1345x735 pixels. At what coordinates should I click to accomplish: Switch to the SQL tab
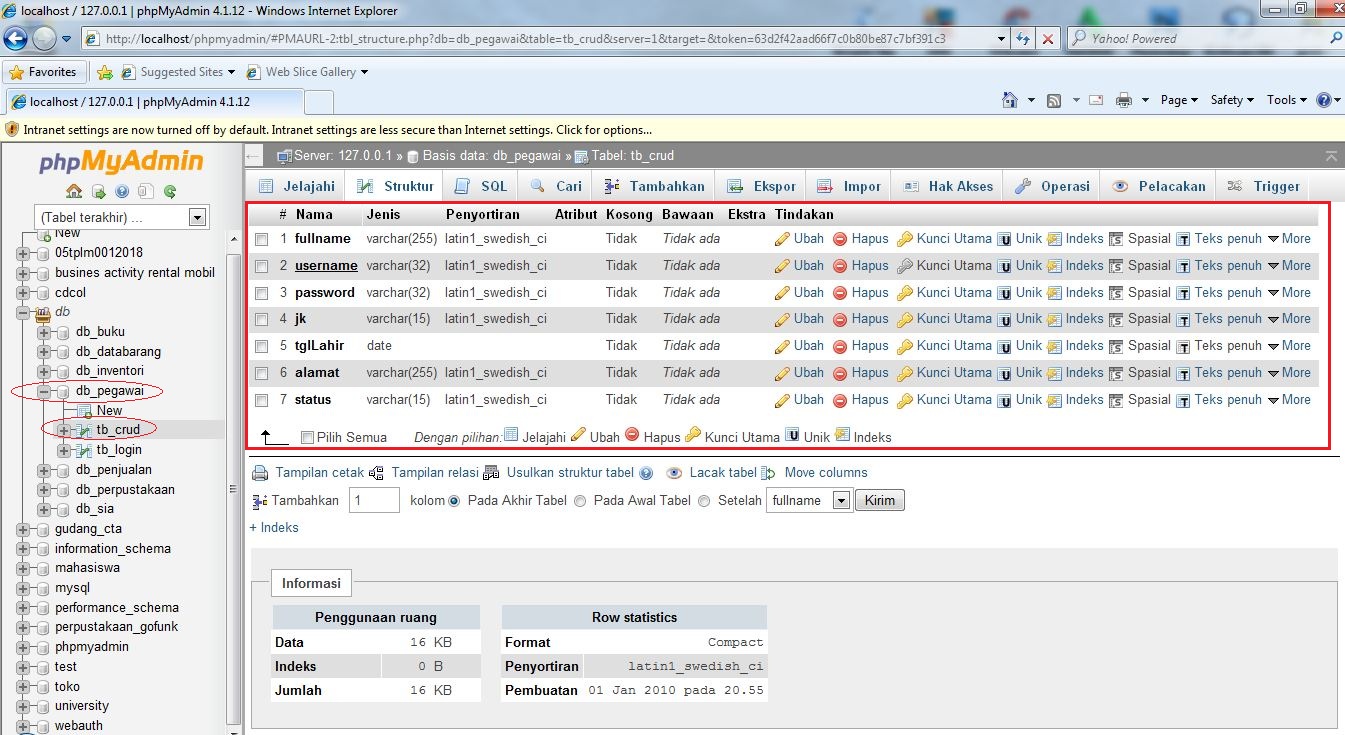482,185
